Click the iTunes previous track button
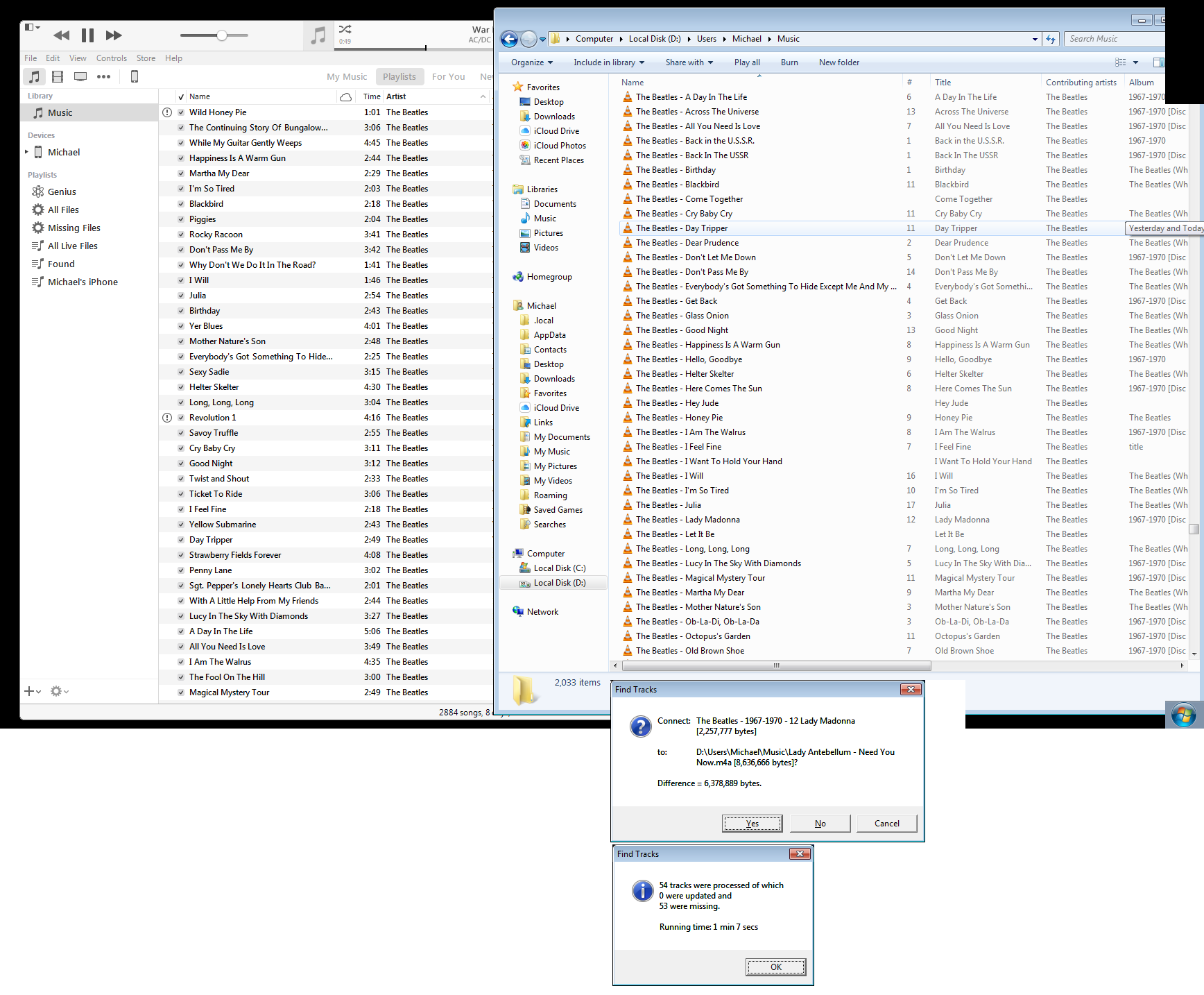The width and height of the screenshot is (1204, 995). tap(61, 35)
